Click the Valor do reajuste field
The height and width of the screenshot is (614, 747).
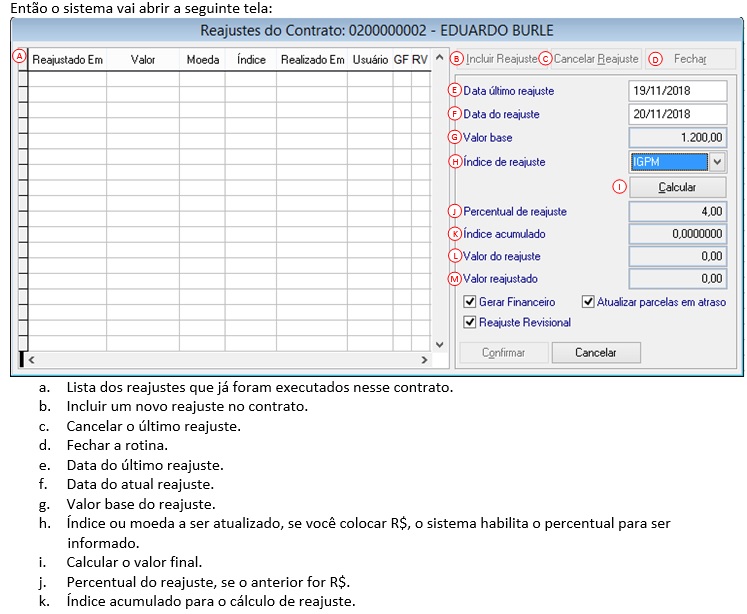click(678, 256)
